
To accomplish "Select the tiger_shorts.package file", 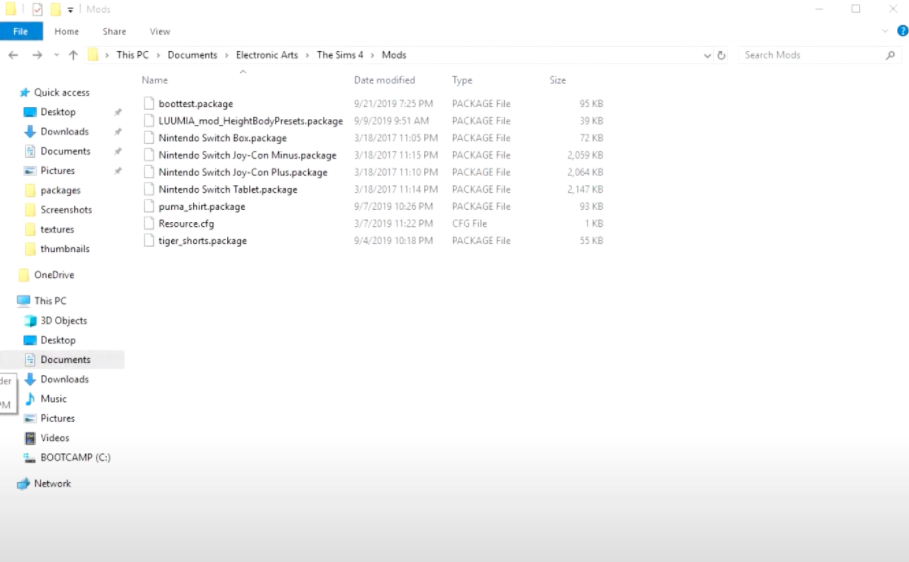I will click(202, 241).
